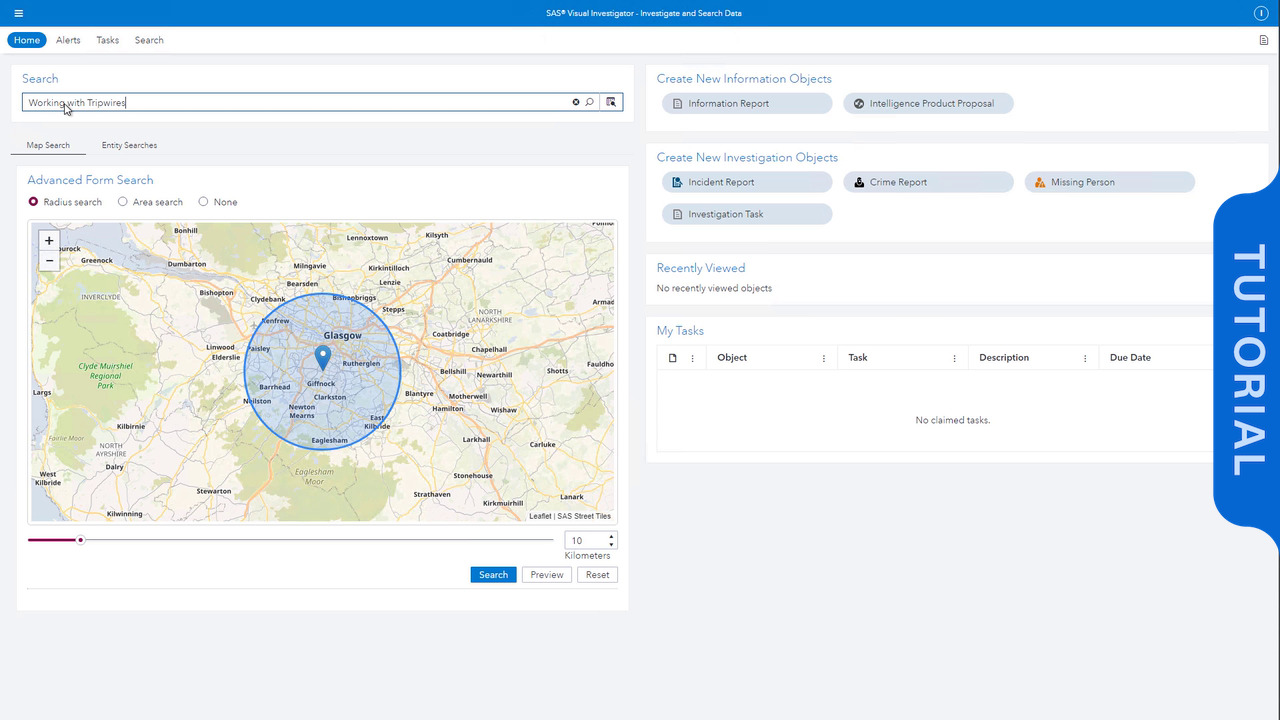Click the radius kilometers number field
This screenshot has height=720, width=1280.
coord(586,540)
